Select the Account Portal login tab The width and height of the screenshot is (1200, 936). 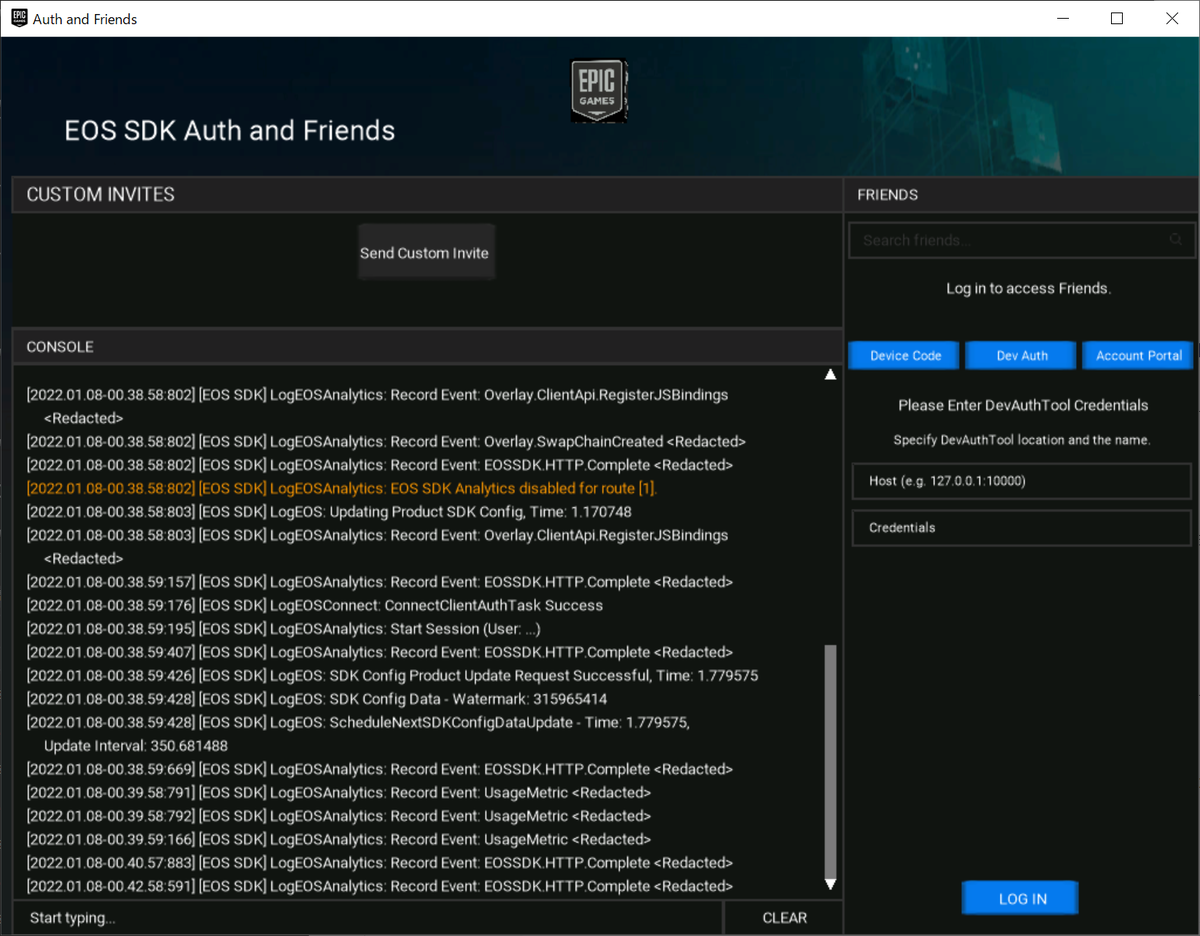1139,356
